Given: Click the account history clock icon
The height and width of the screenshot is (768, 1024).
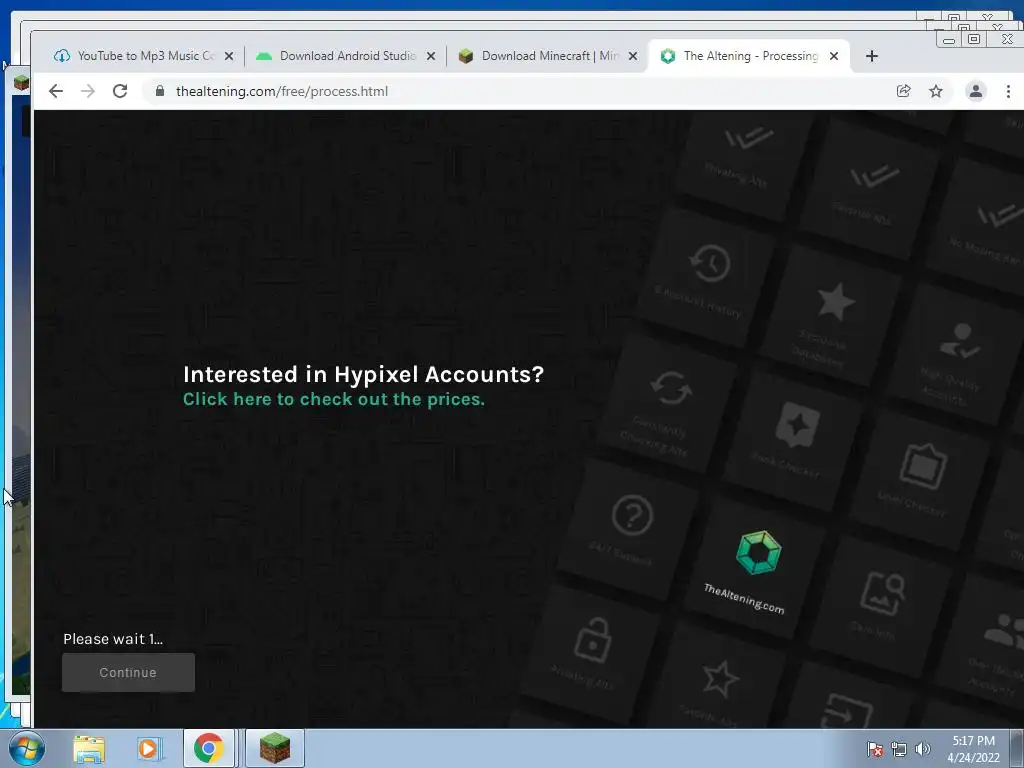Looking at the screenshot, I should (x=710, y=263).
